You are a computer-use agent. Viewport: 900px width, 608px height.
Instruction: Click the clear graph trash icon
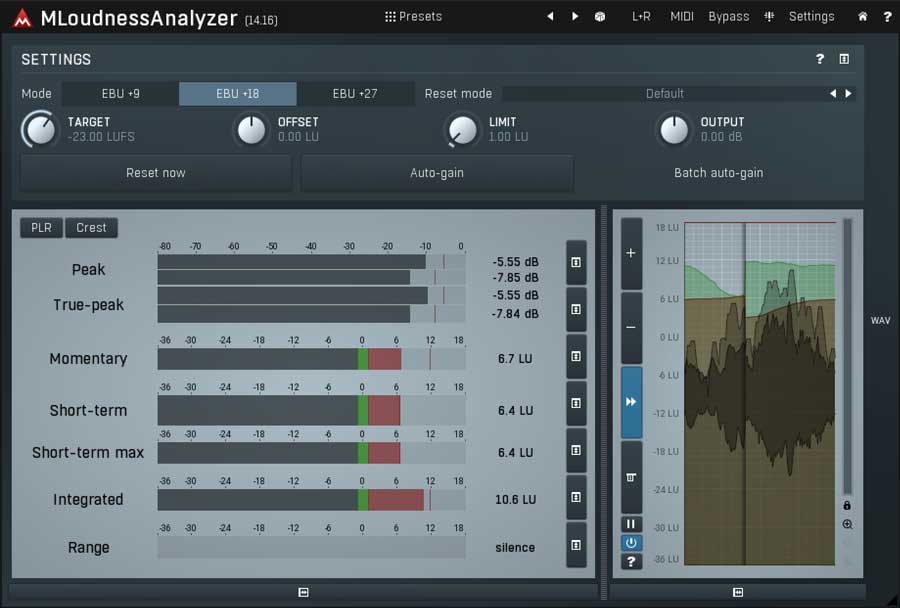click(631, 477)
